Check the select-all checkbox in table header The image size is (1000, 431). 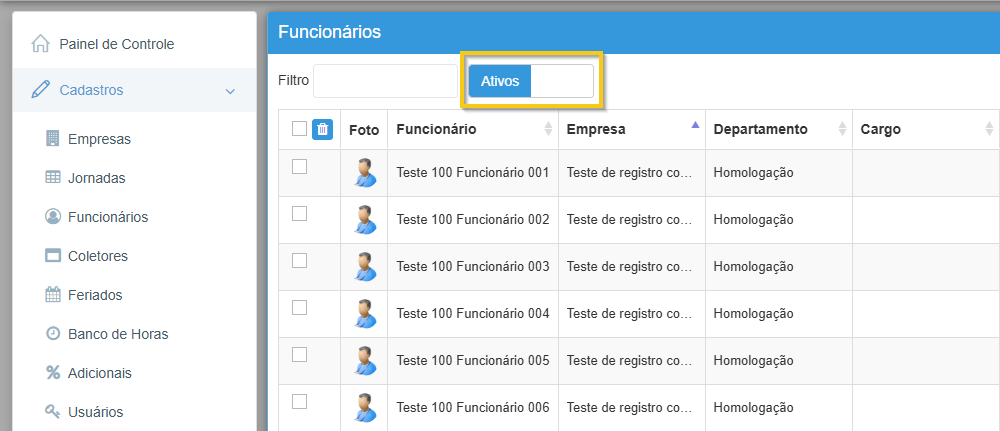[299, 129]
